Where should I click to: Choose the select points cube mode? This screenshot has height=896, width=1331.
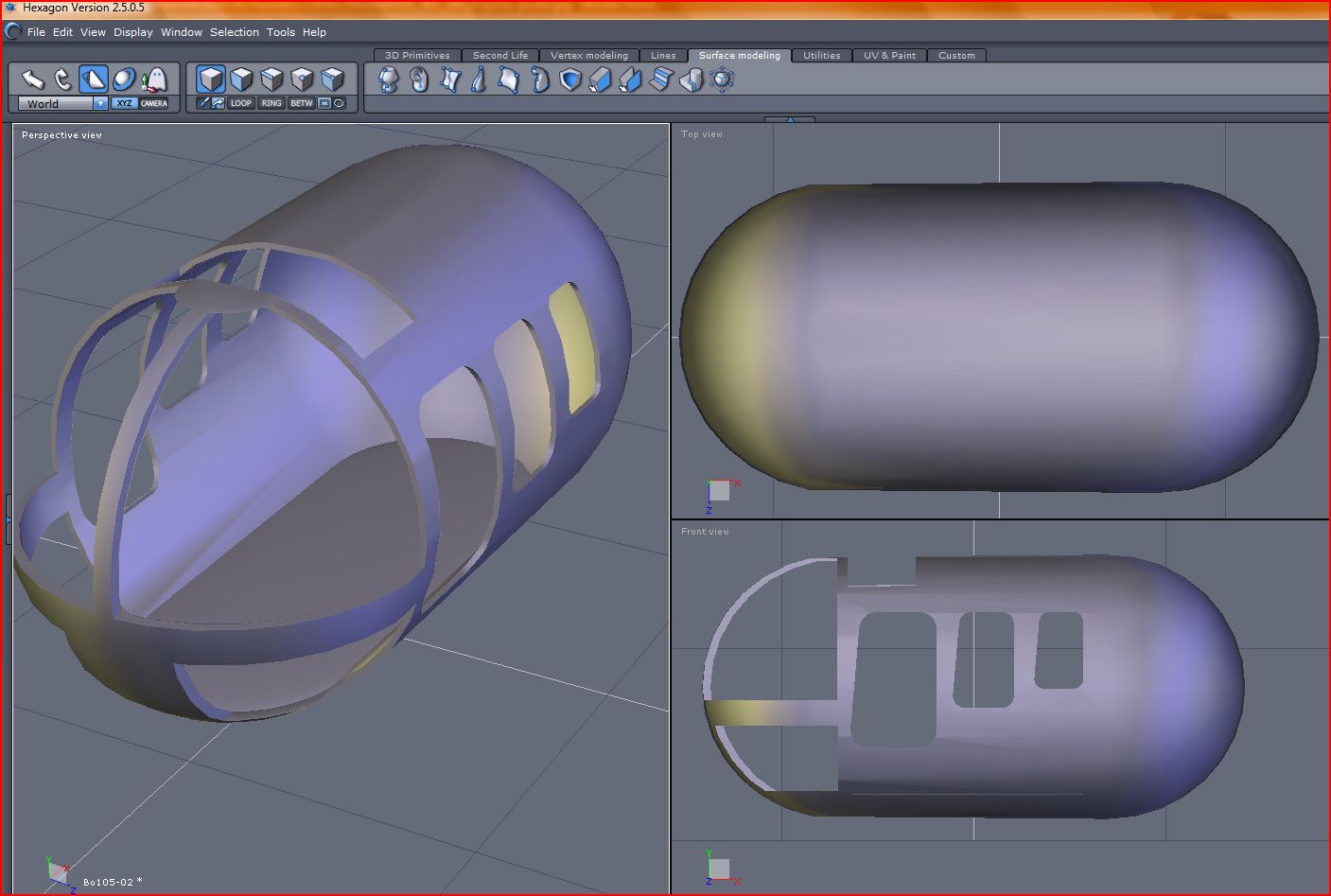(x=302, y=79)
